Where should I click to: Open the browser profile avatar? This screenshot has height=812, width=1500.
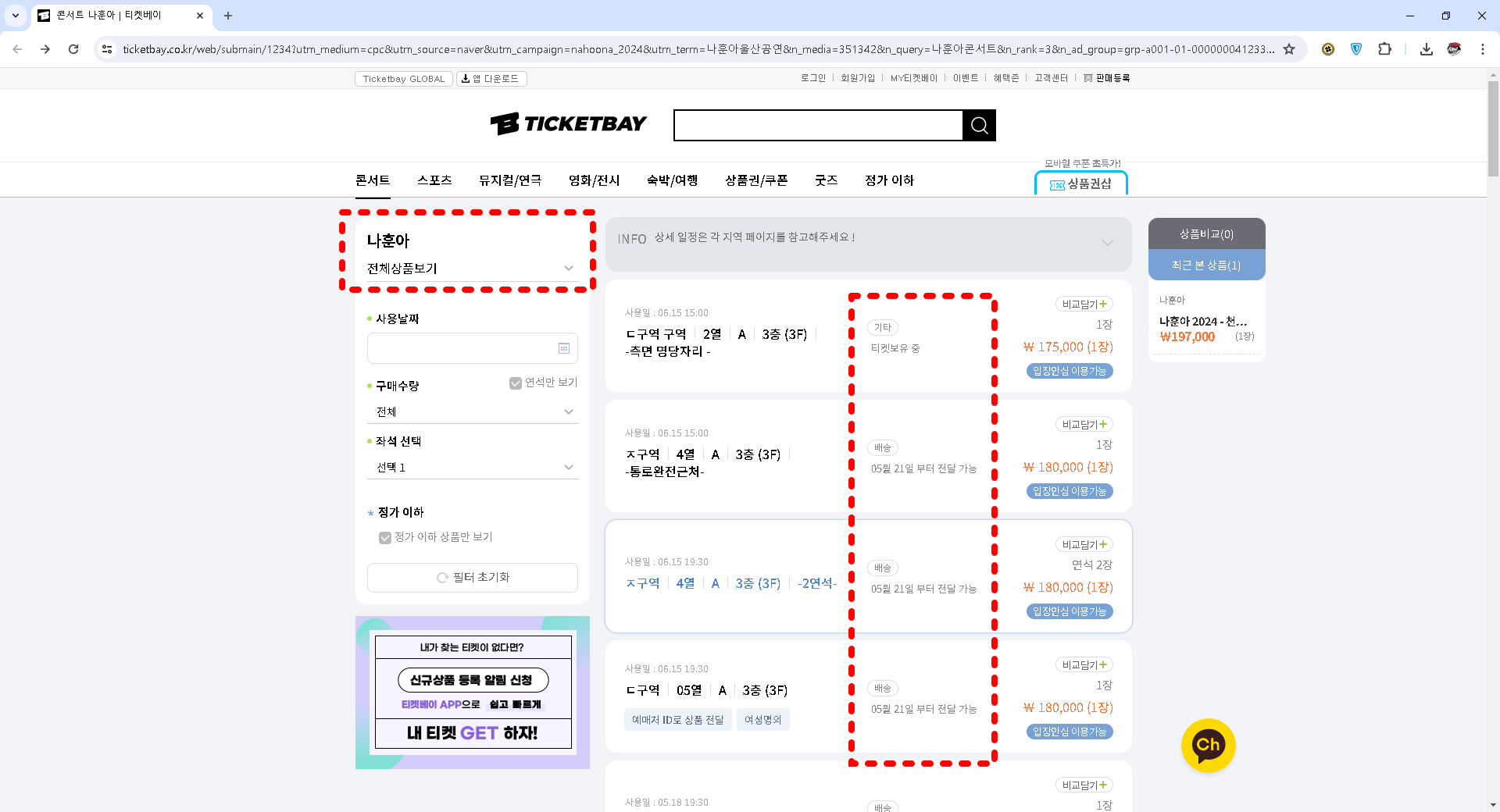1454,49
